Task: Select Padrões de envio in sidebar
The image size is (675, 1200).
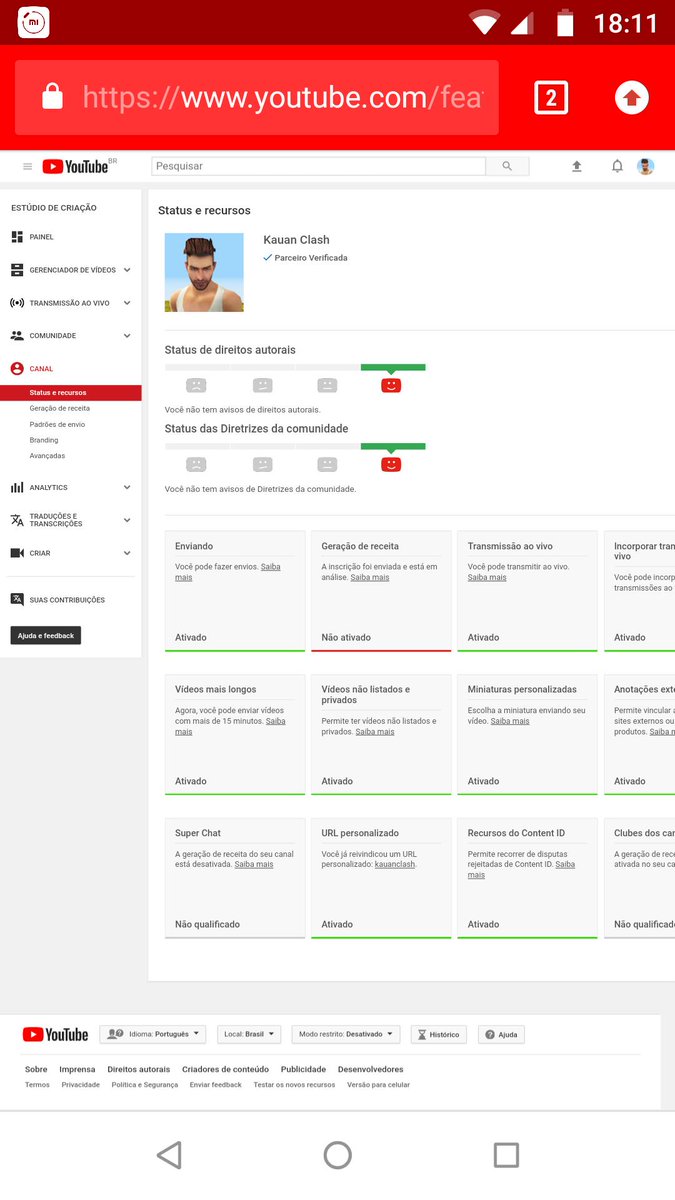Action: pos(57,424)
